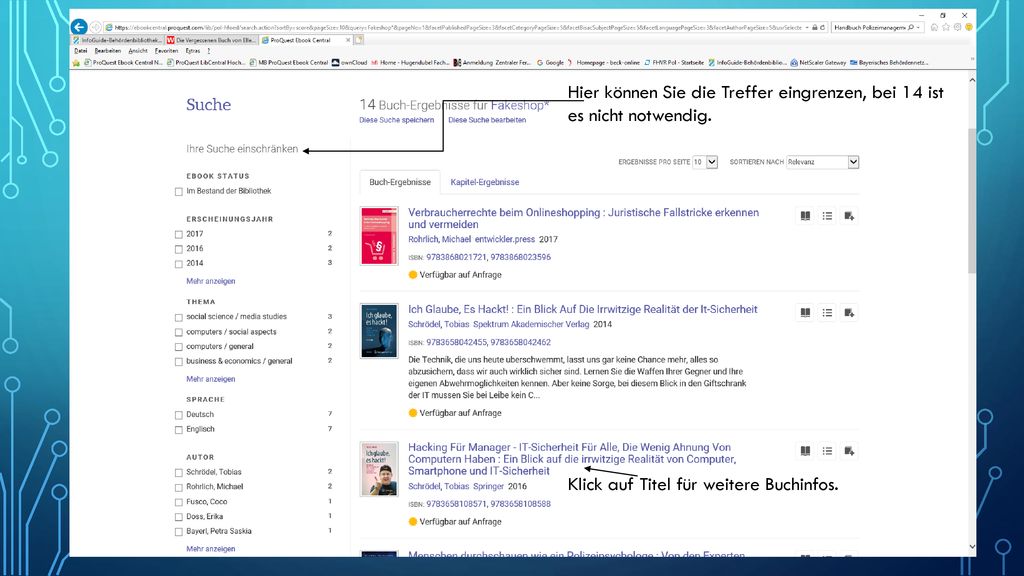Click author link 'Rohrlich, Michael' in first result
1024x576 pixels.
pyautogui.click(x=439, y=240)
